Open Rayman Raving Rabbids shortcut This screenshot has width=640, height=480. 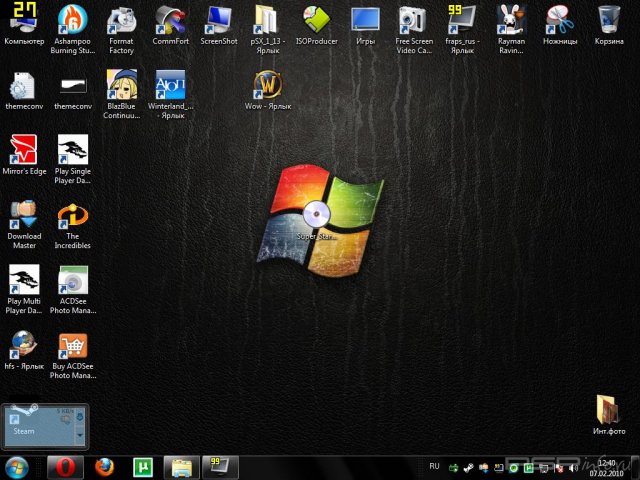[x=511, y=20]
